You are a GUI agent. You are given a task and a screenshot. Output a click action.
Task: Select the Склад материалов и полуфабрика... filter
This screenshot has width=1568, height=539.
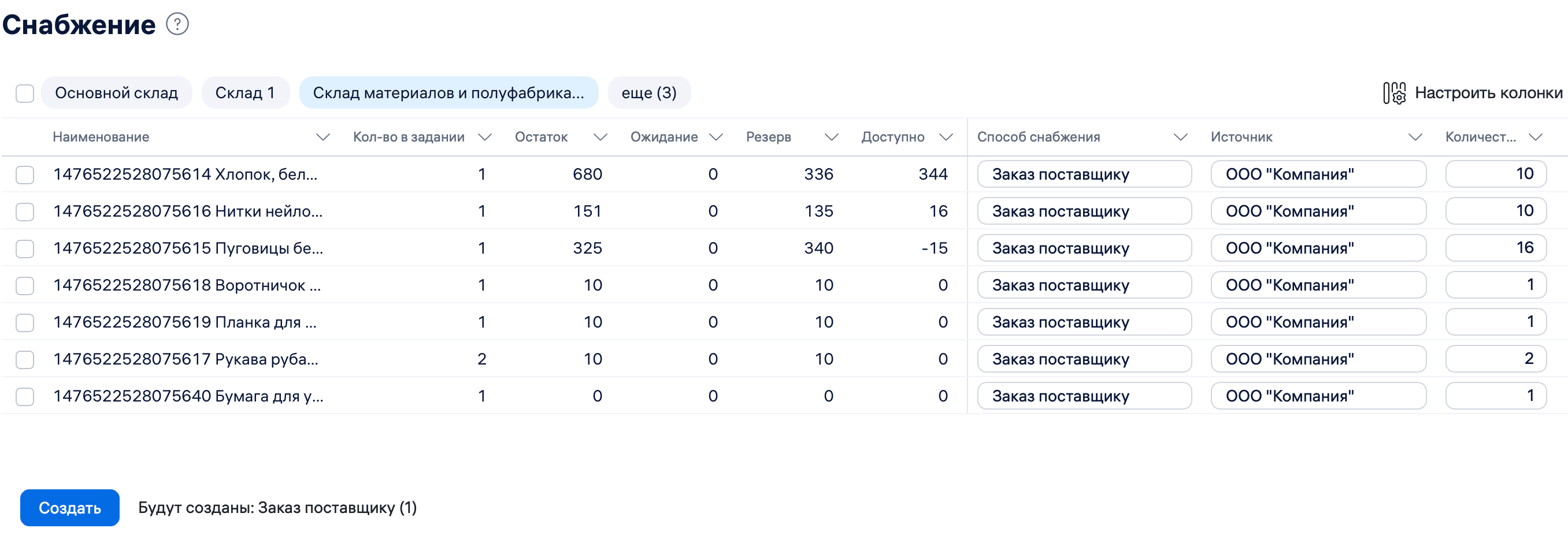coord(448,93)
